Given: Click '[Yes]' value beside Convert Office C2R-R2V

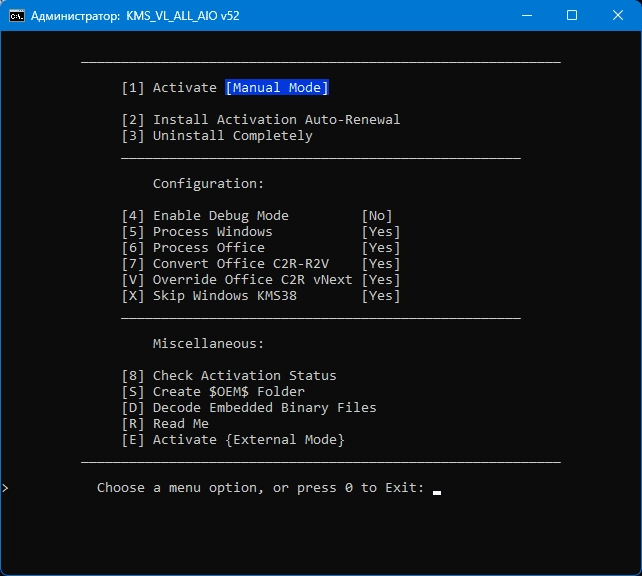Looking at the screenshot, I should click(x=381, y=263).
